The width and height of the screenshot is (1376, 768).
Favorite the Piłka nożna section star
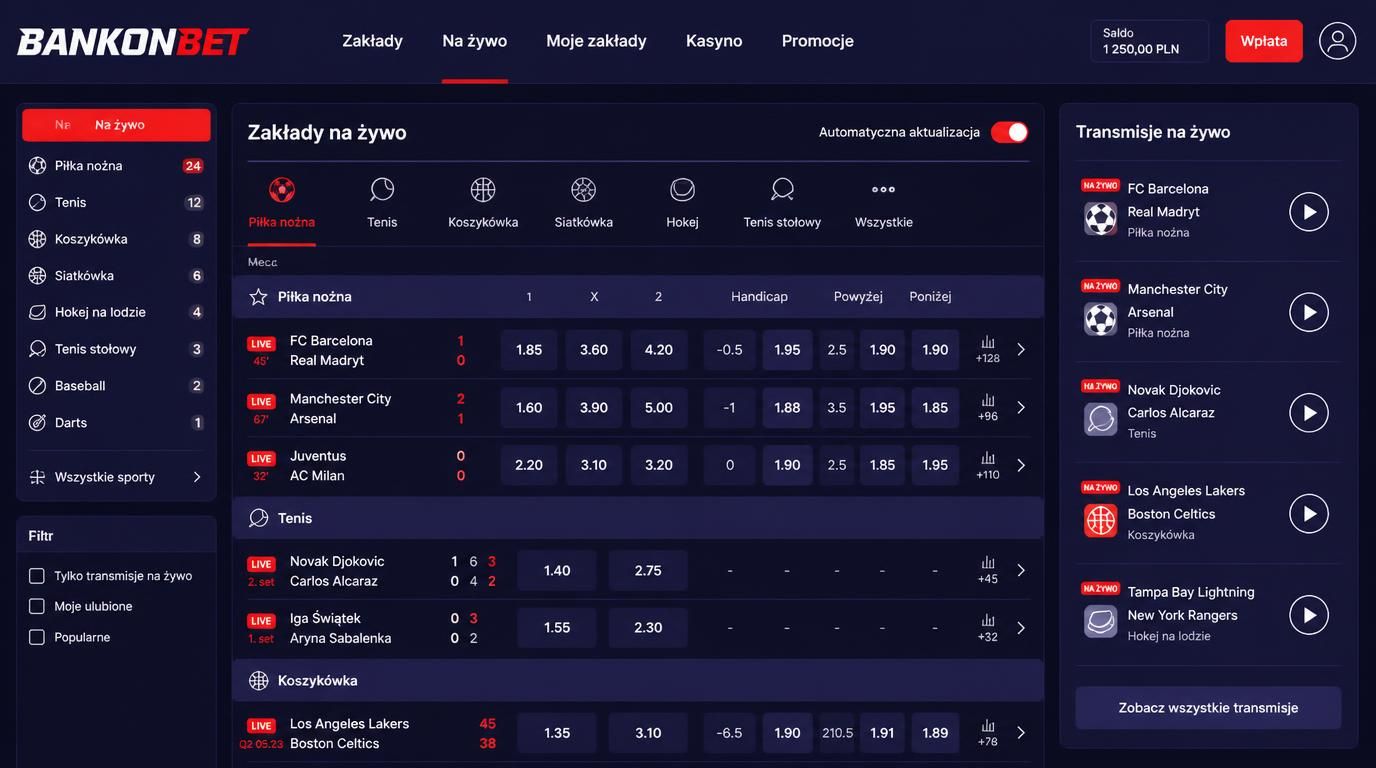(258, 297)
